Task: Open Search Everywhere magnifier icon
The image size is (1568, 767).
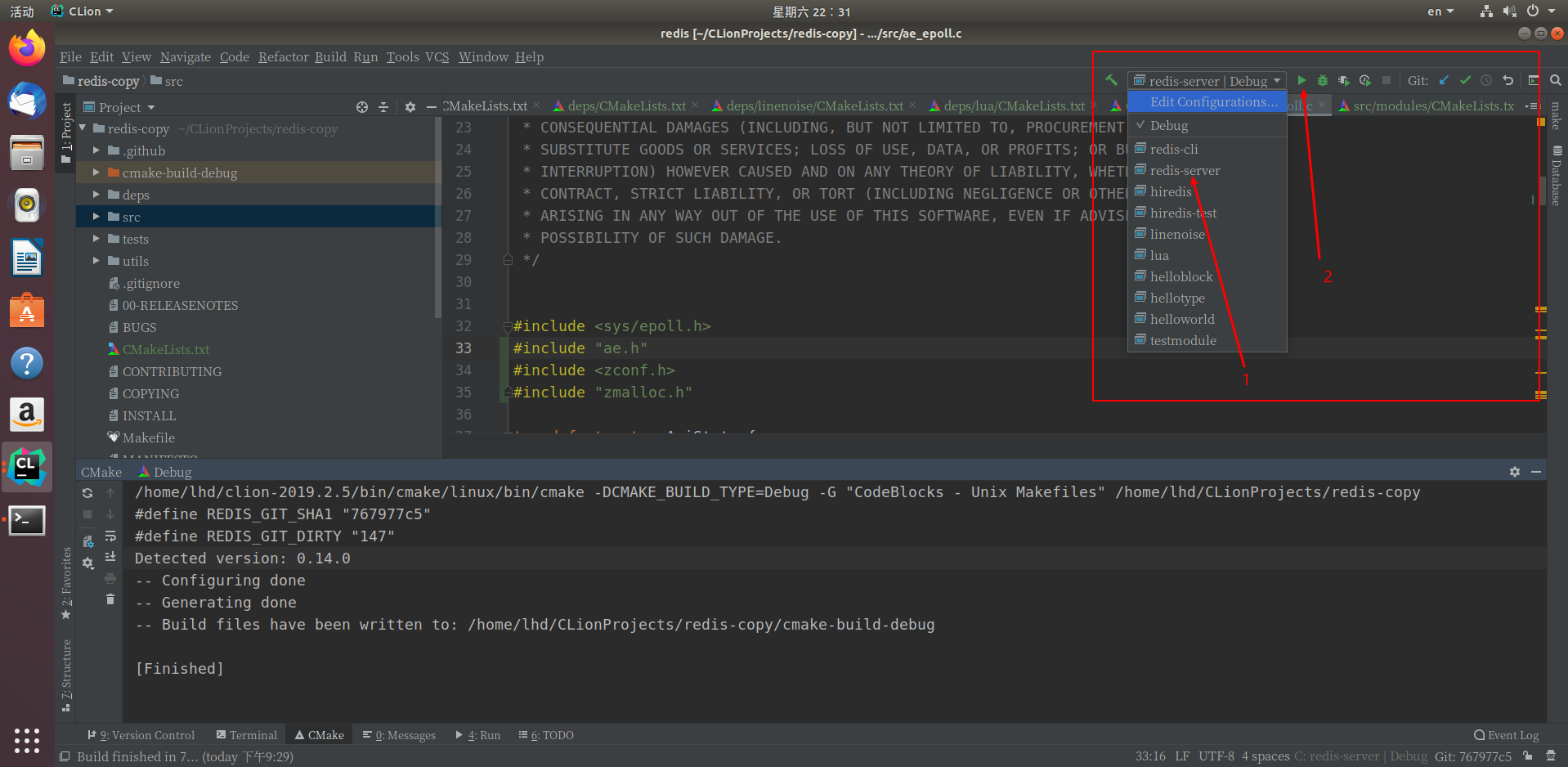Action: click(x=1556, y=80)
